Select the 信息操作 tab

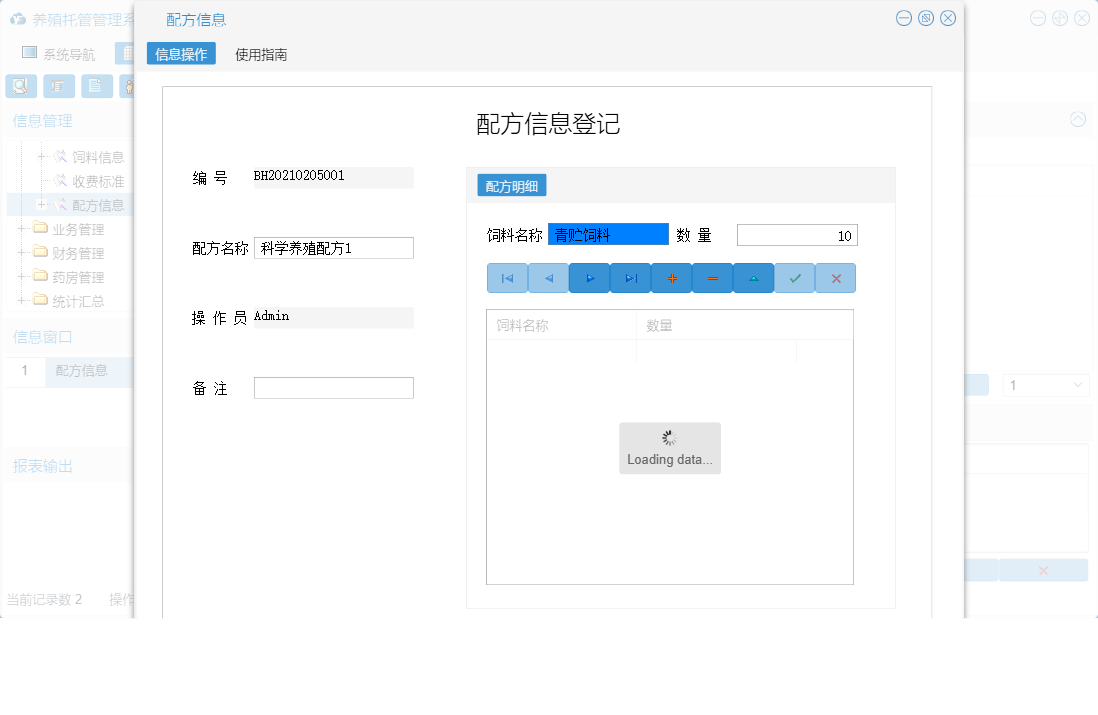pyautogui.click(x=181, y=53)
